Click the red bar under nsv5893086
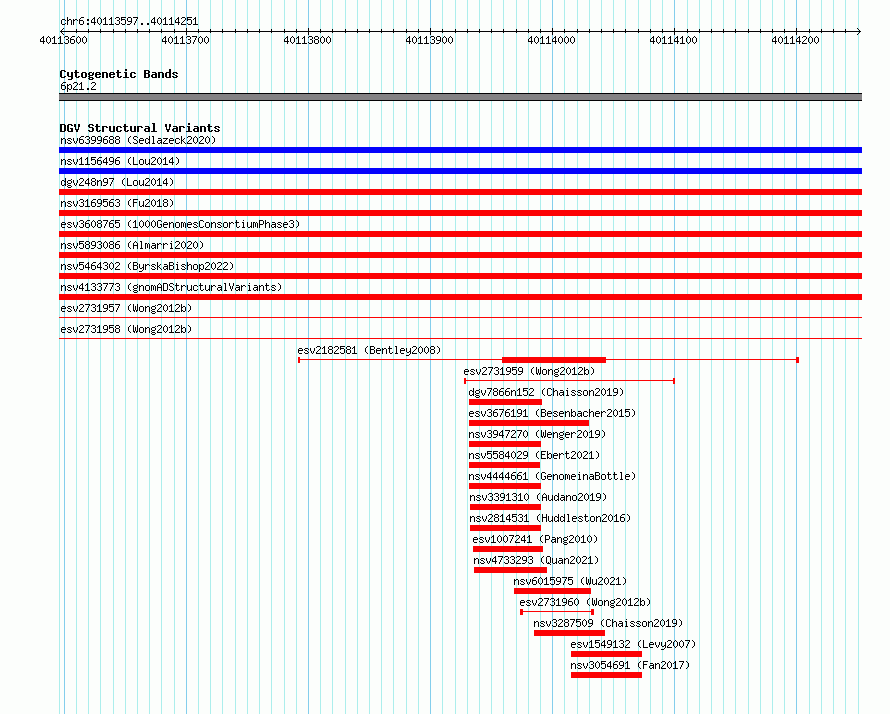Viewport: 890px width, 714px height. 460,255
